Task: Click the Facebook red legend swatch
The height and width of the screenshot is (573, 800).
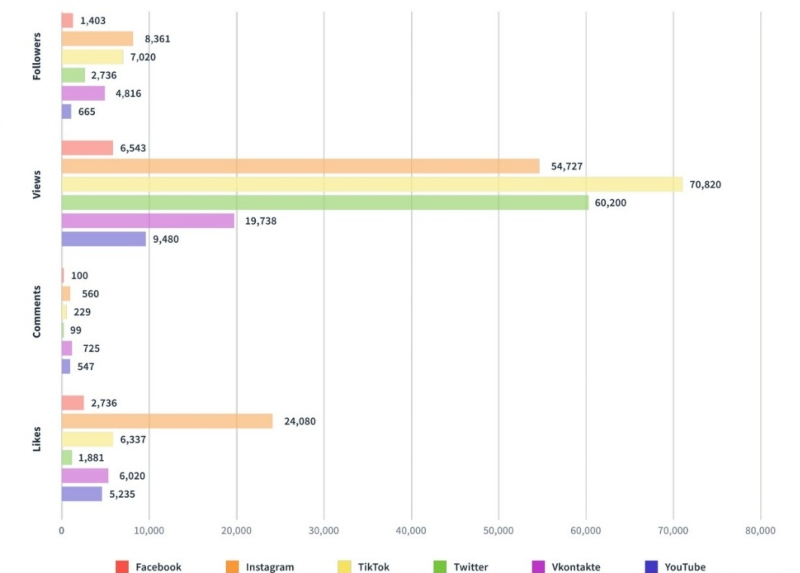Action: tap(123, 567)
